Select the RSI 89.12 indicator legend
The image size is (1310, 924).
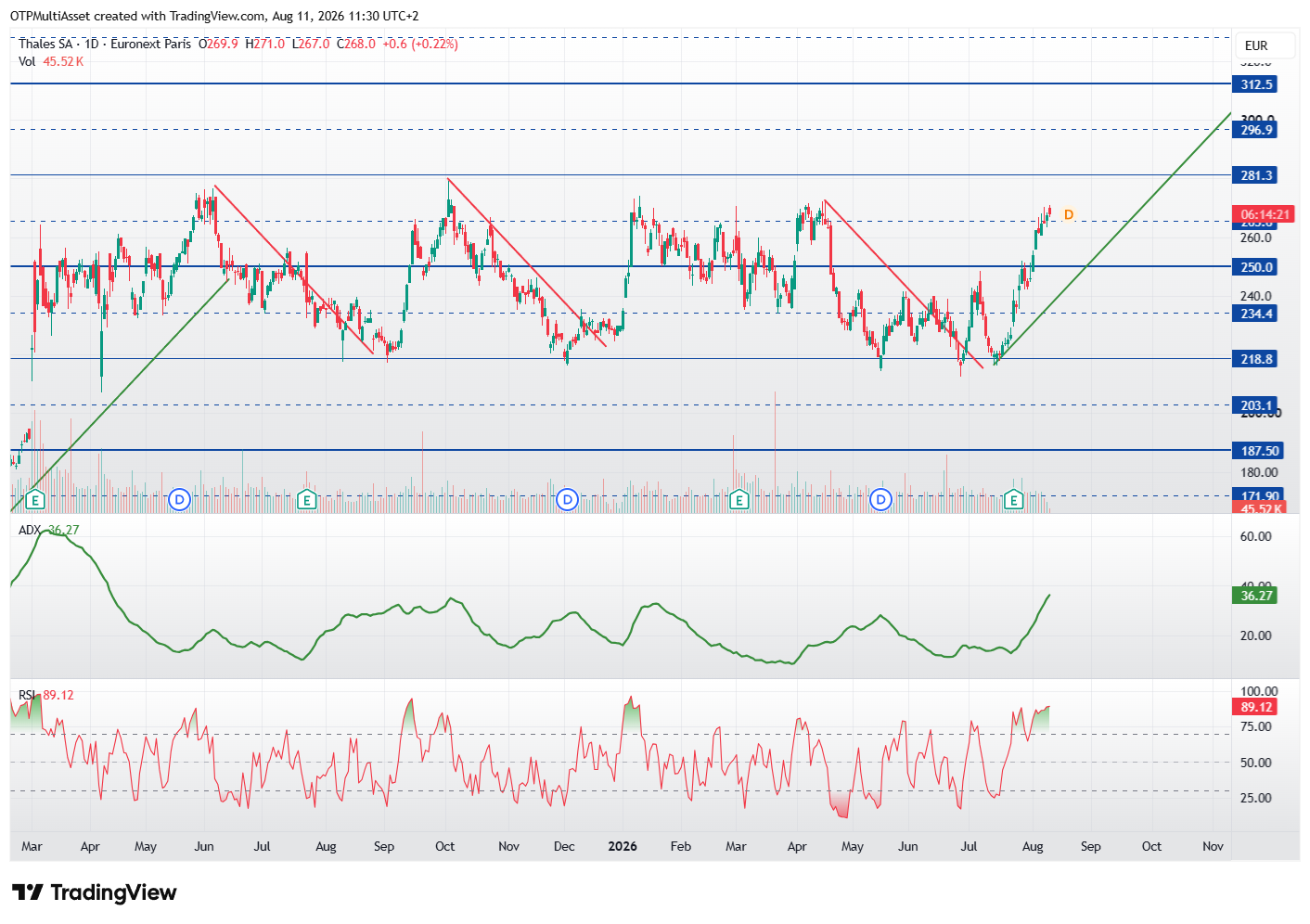point(46,695)
